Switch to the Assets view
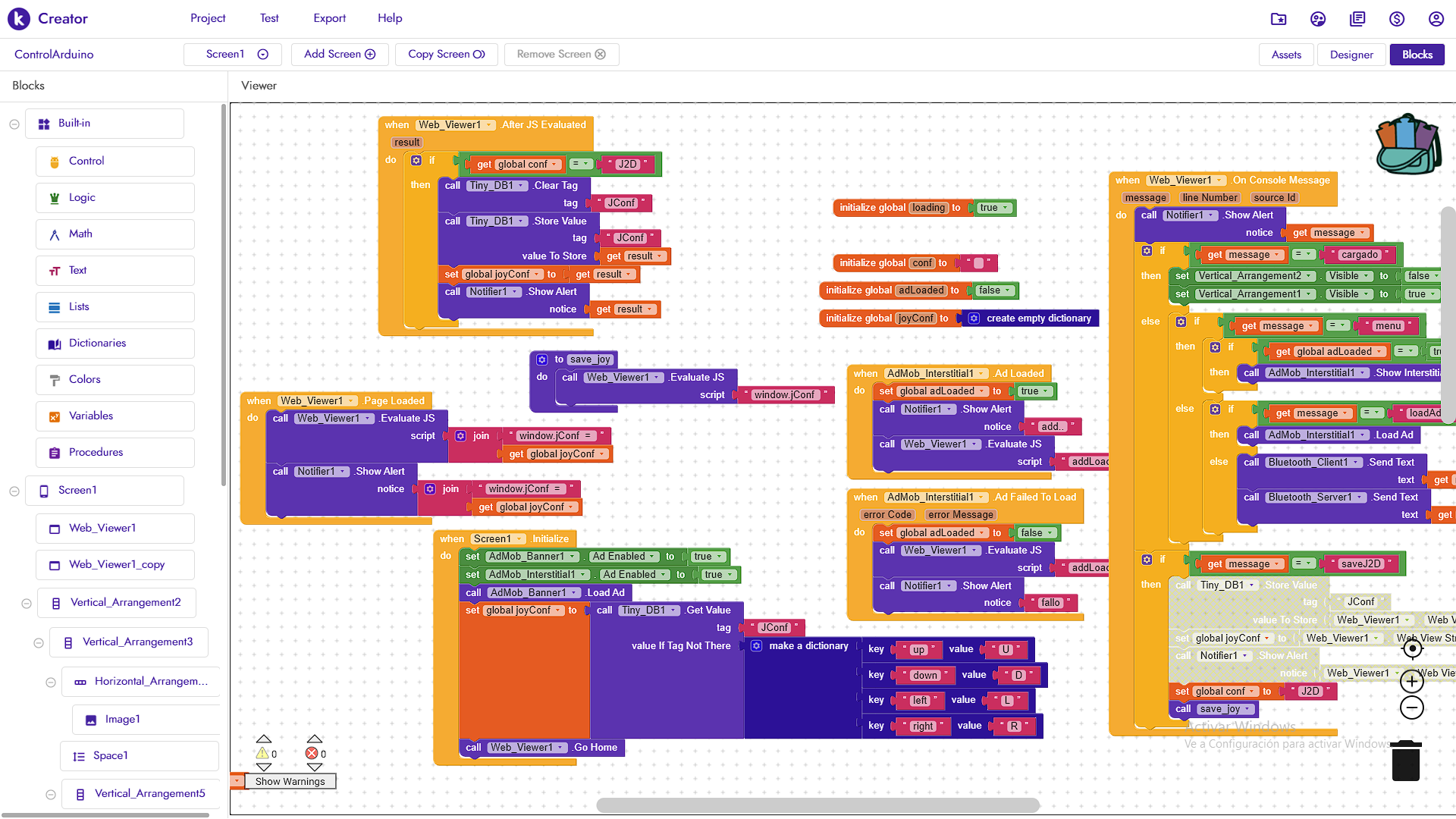The width and height of the screenshot is (1456, 819). pyautogui.click(x=1286, y=55)
